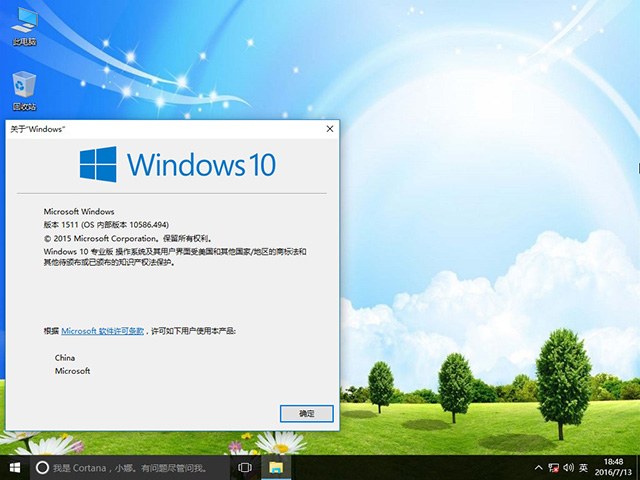
Task: Open the Microsoft 软件许可条款 link
Action: (103, 329)
